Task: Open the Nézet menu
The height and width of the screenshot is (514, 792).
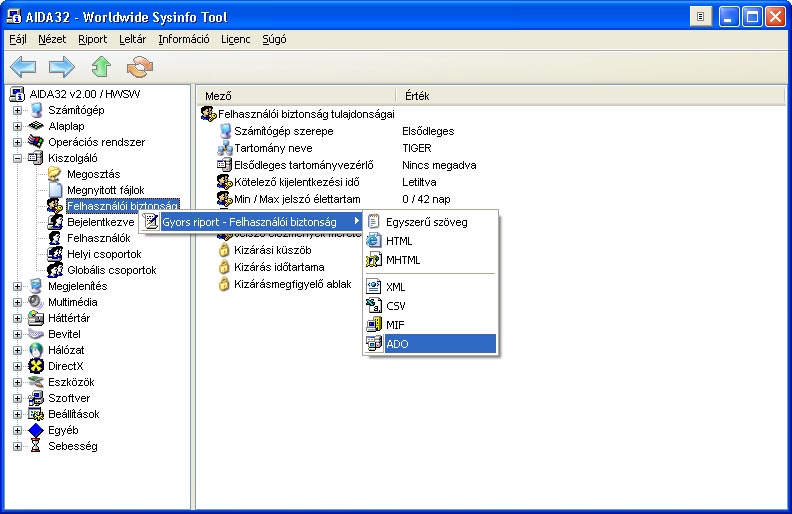Action: tap(52, 39)
